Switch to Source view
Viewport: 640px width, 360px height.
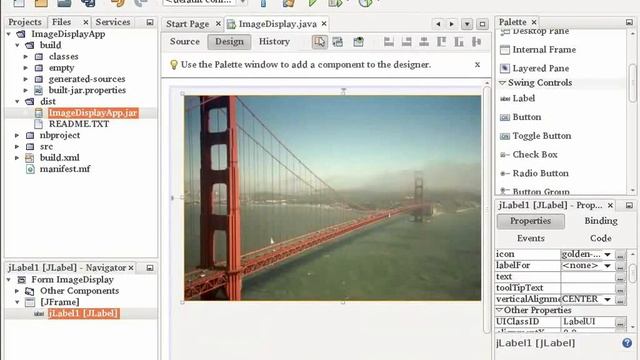185,42
